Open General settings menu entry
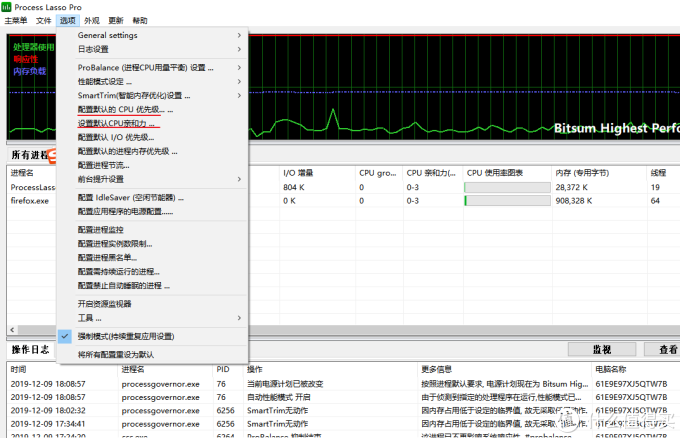Viewport: 680px width, 438px height. click(152, 35)
